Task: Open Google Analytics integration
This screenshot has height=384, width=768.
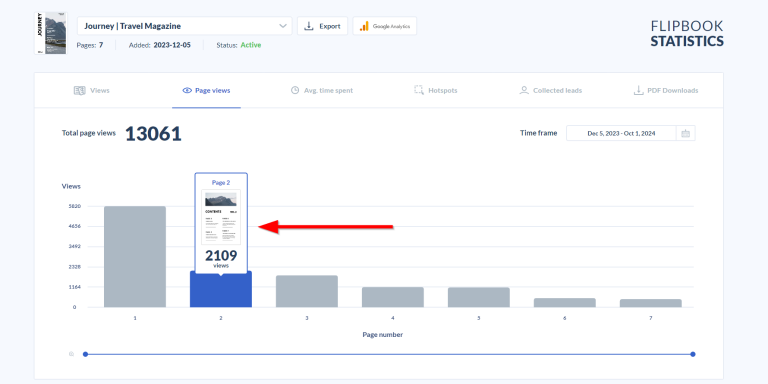Action: tap(384, 26)
